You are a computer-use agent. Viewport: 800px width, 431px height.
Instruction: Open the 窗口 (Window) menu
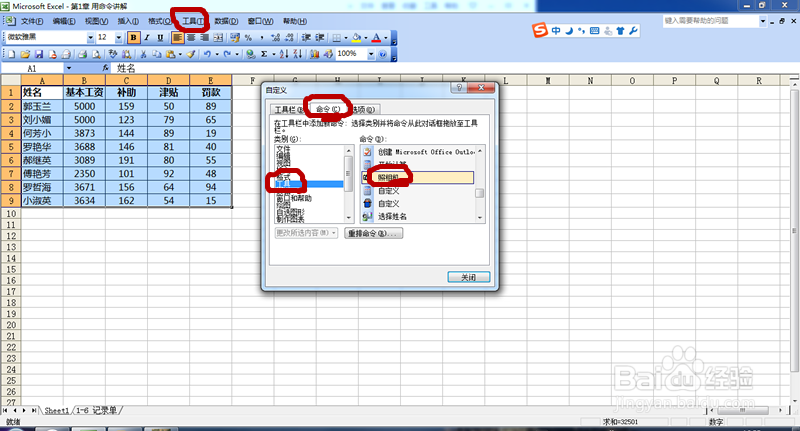260,21
